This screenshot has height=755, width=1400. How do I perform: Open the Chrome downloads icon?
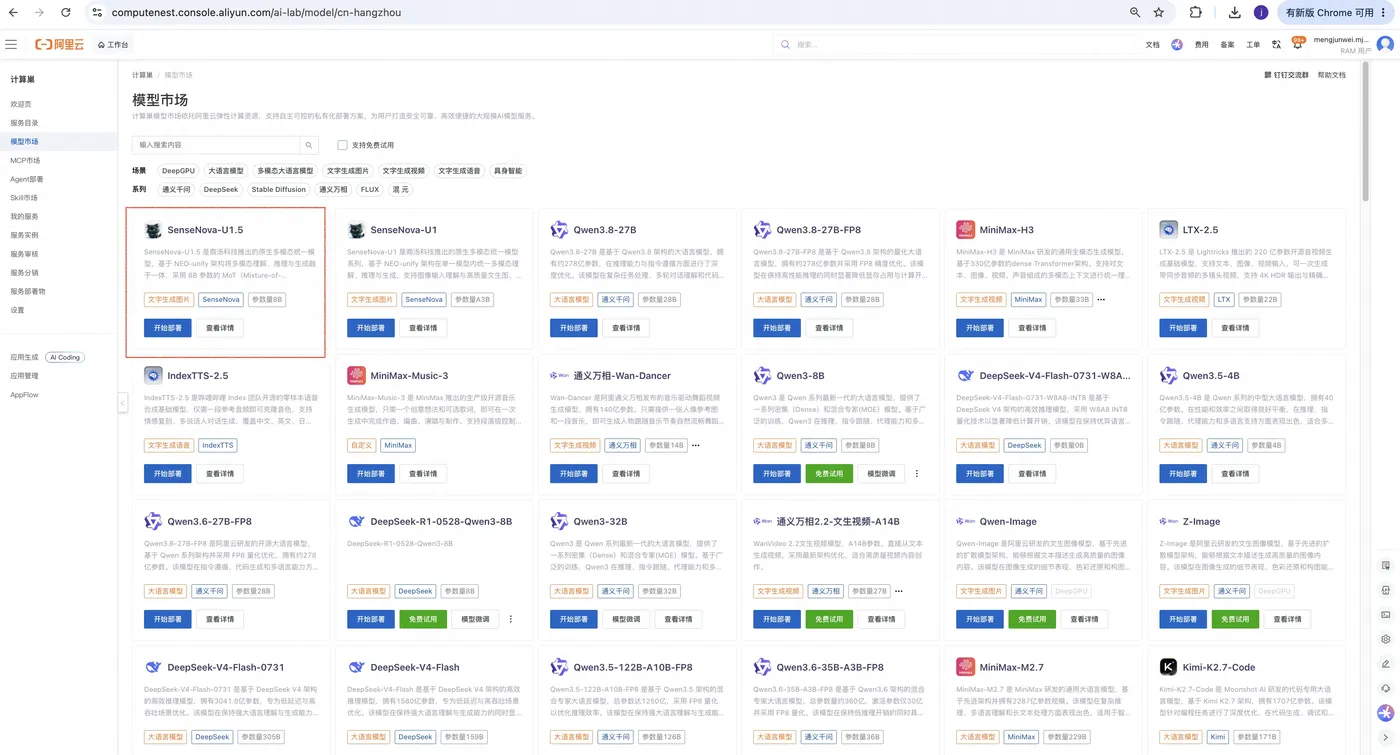[1235, 13]
